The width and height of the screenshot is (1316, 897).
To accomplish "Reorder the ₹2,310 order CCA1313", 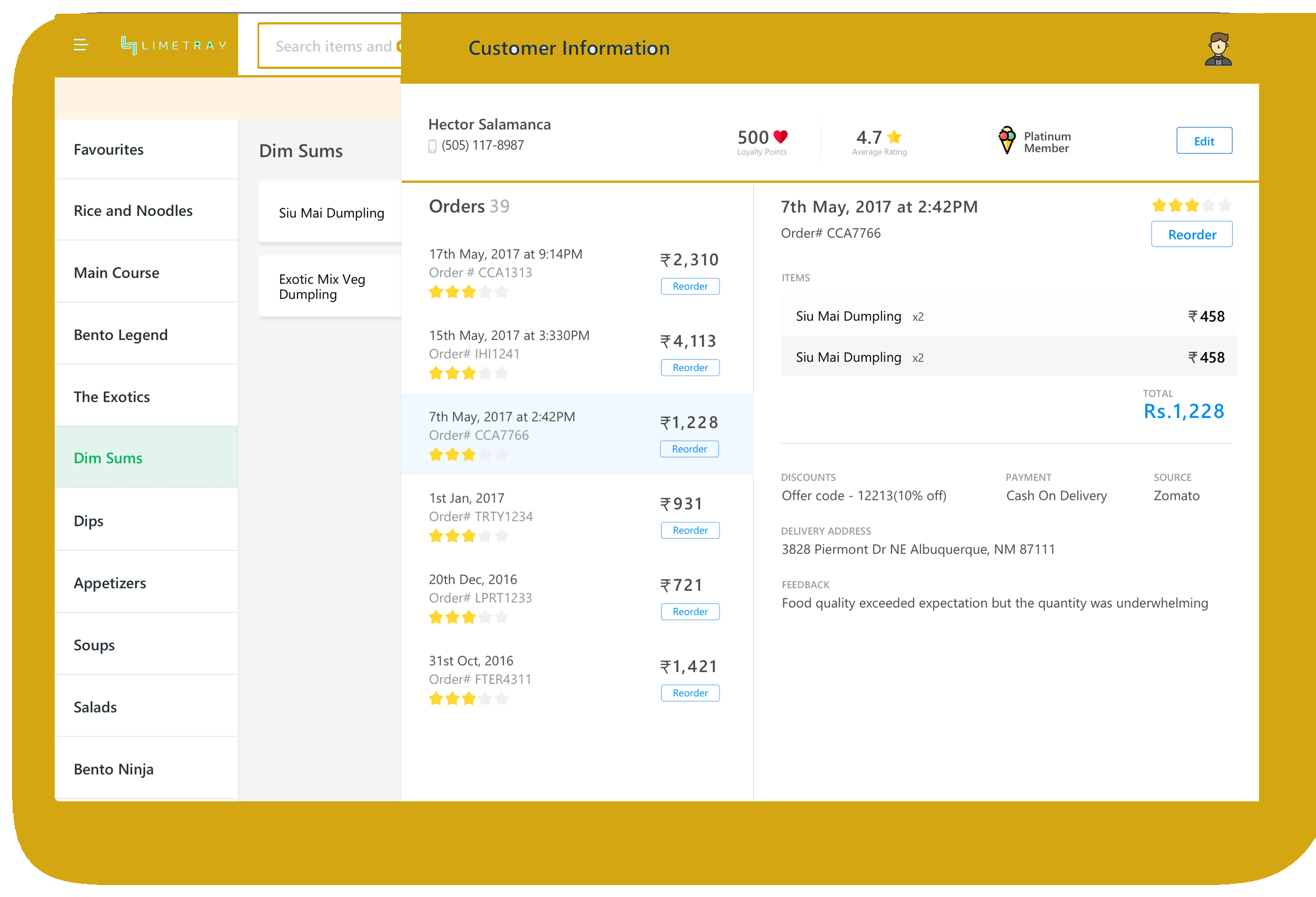I will click(x=690, y=286).
